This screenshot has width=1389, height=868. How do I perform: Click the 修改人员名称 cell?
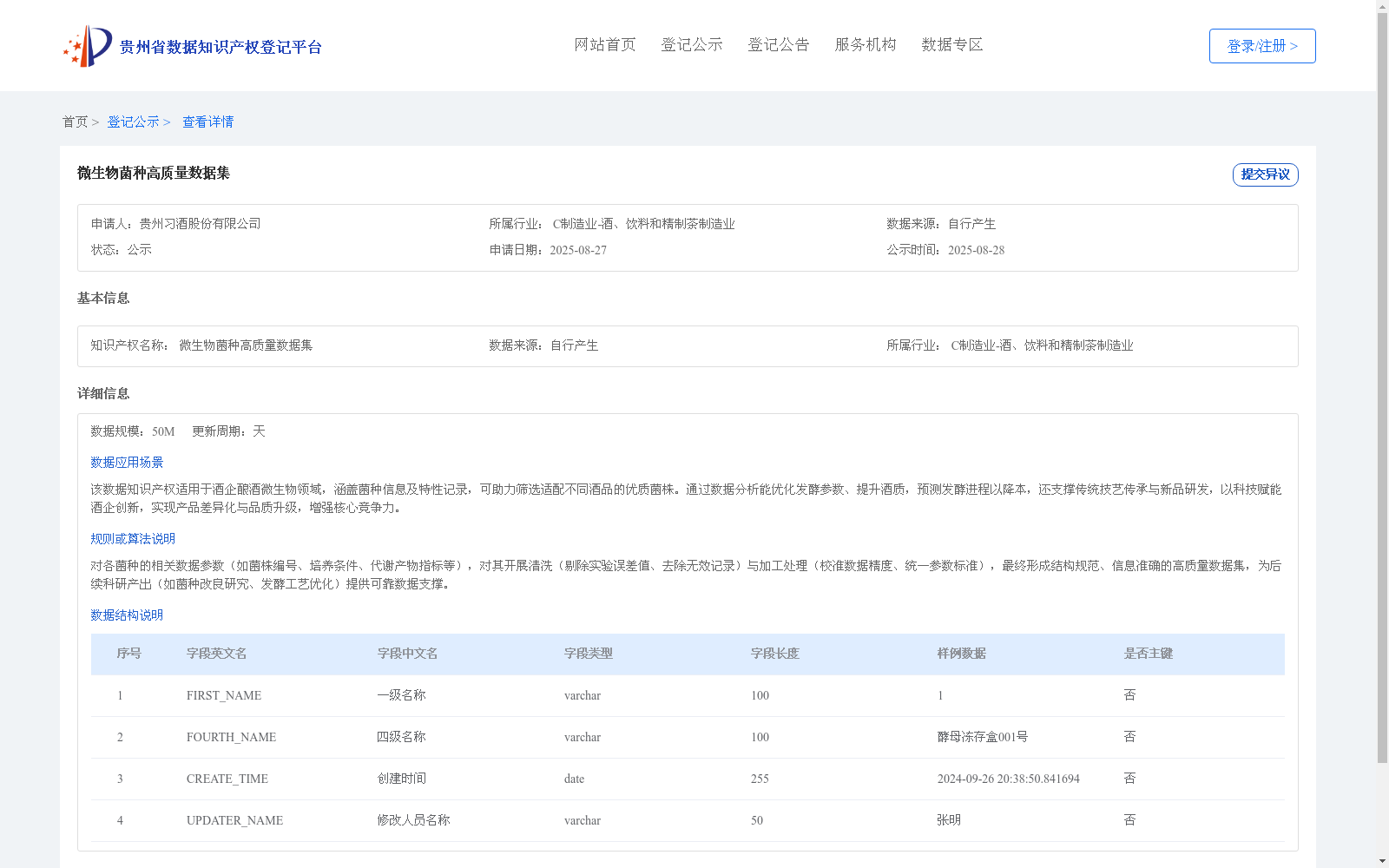click(x=414, y=820)
